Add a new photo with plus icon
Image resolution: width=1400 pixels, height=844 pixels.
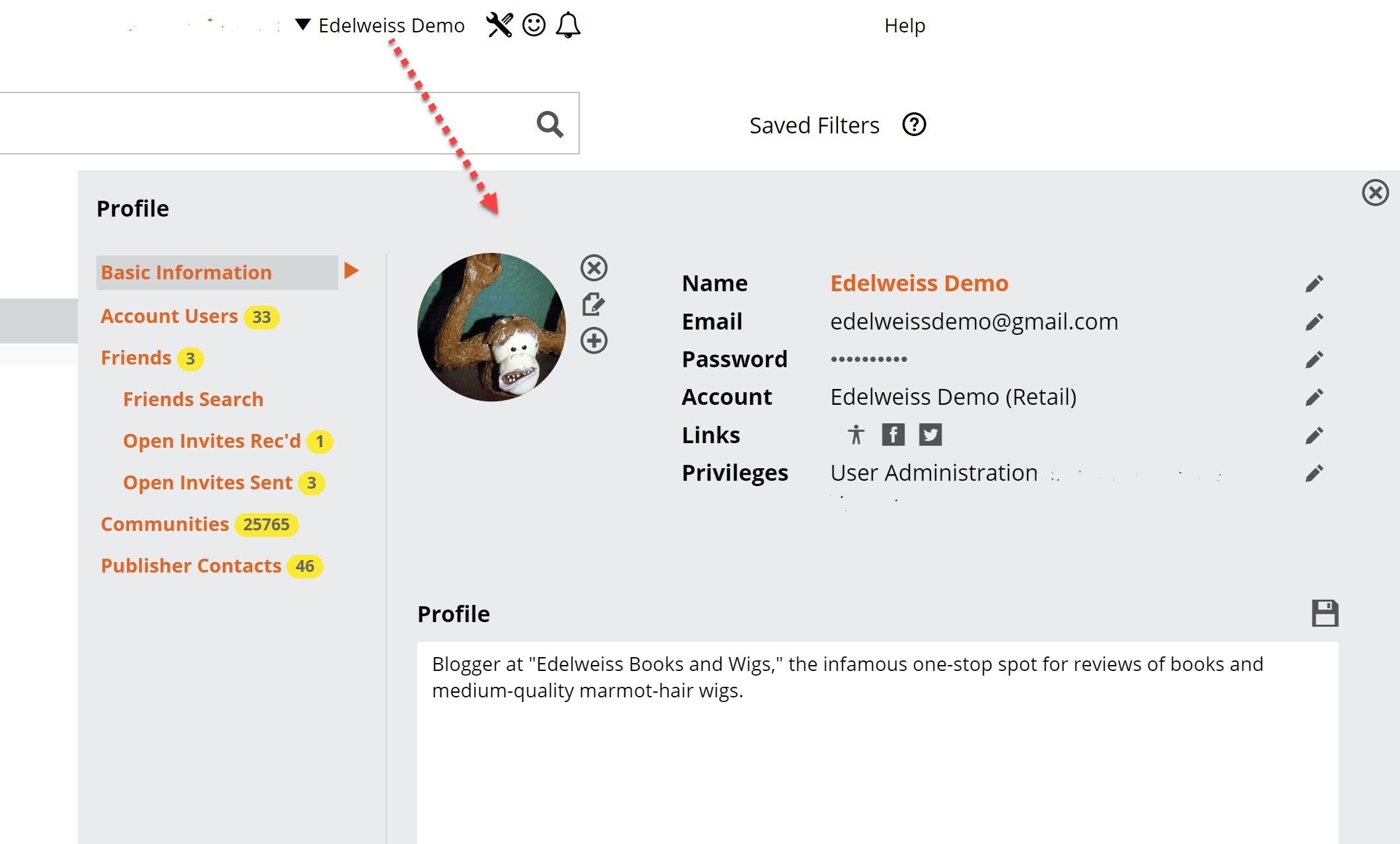pos(594,341)
